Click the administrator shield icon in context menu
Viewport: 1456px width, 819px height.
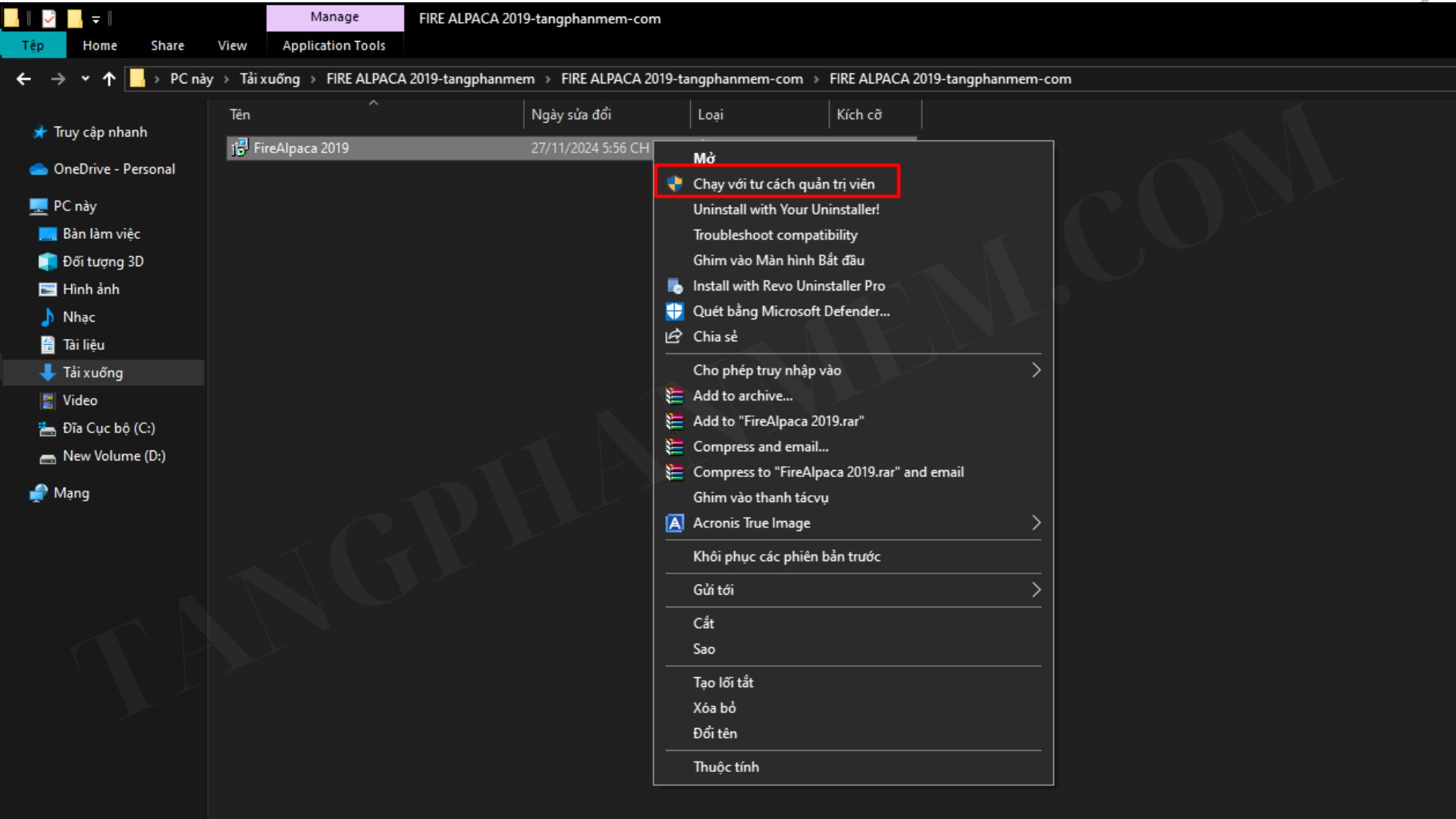[674, 184]
